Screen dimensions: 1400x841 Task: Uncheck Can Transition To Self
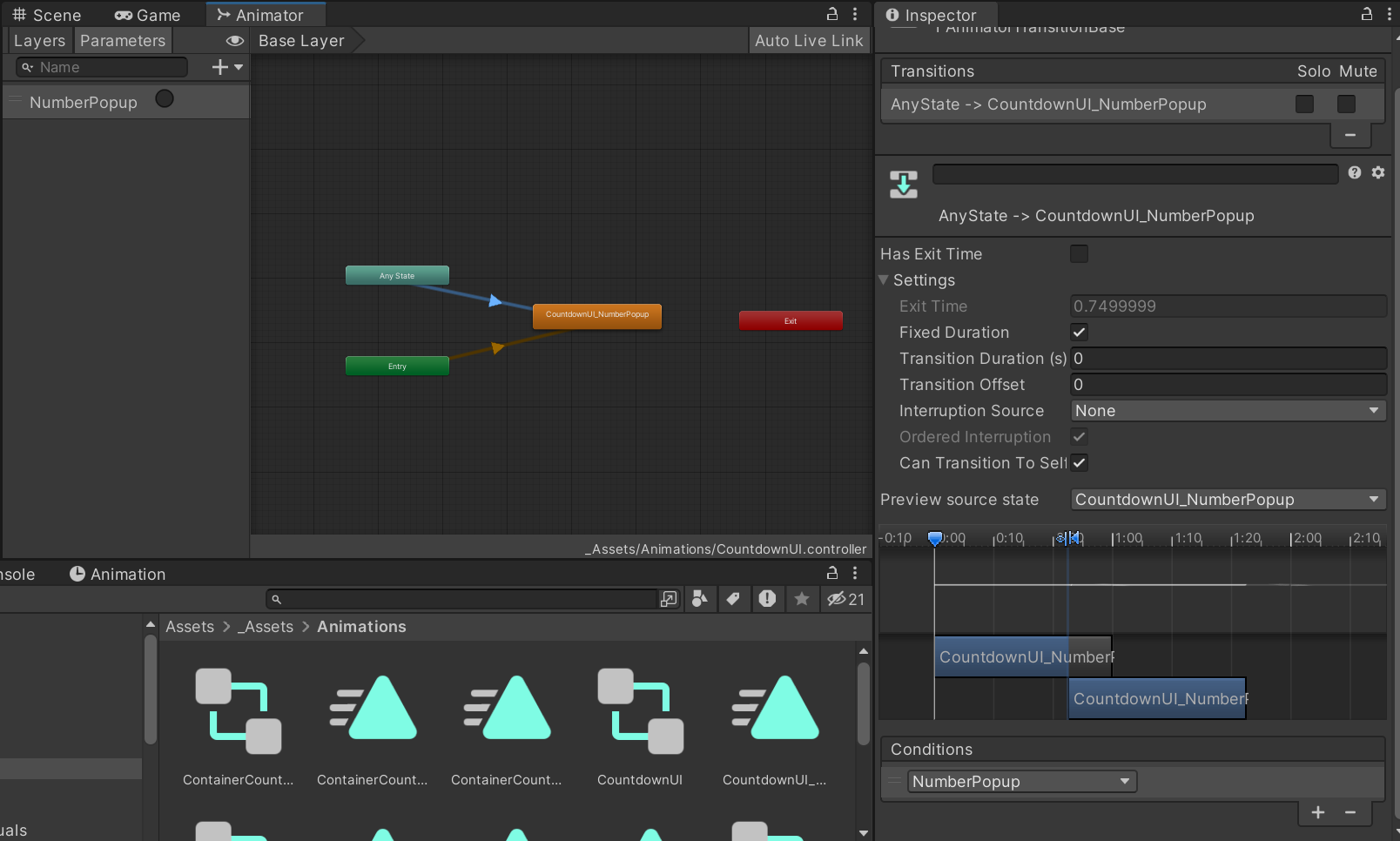pyautogui.click(x=1079, y=462)
